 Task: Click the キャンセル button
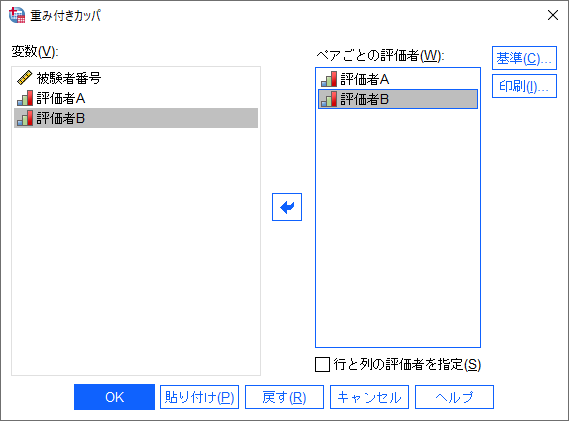[369, 397]
